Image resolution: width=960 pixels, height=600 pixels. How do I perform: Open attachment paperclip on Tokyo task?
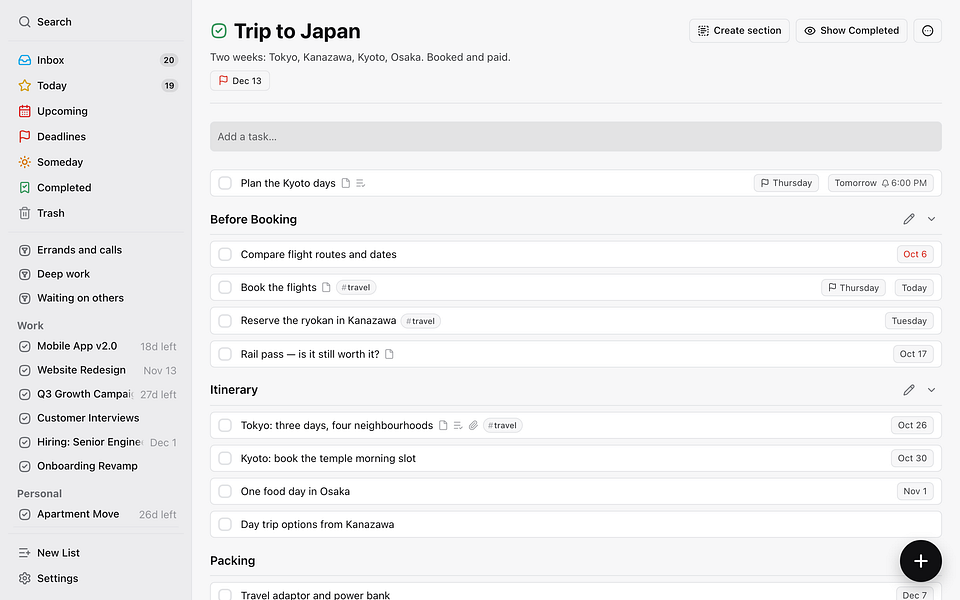[473, 426]
